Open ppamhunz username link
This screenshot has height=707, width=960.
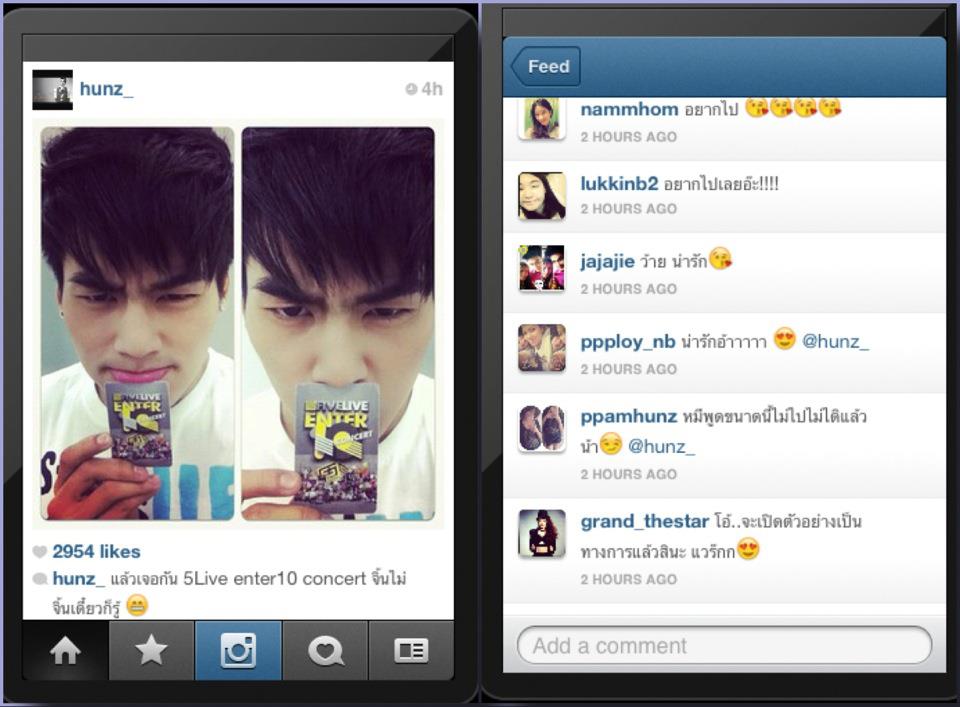point(628,416)
